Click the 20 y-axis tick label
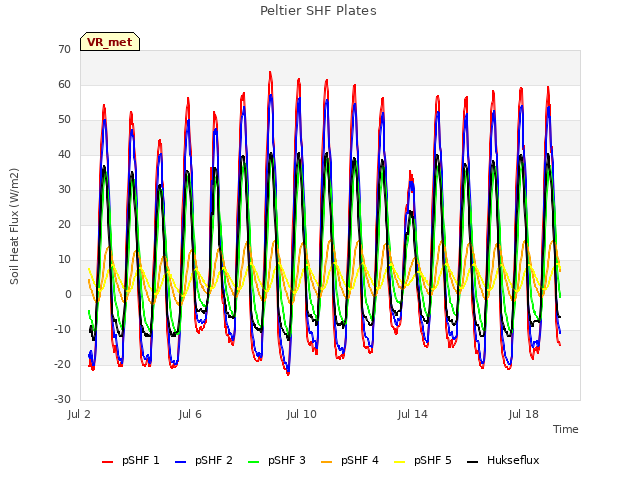Viewport: 640px width, 480px height. [64, 224]
